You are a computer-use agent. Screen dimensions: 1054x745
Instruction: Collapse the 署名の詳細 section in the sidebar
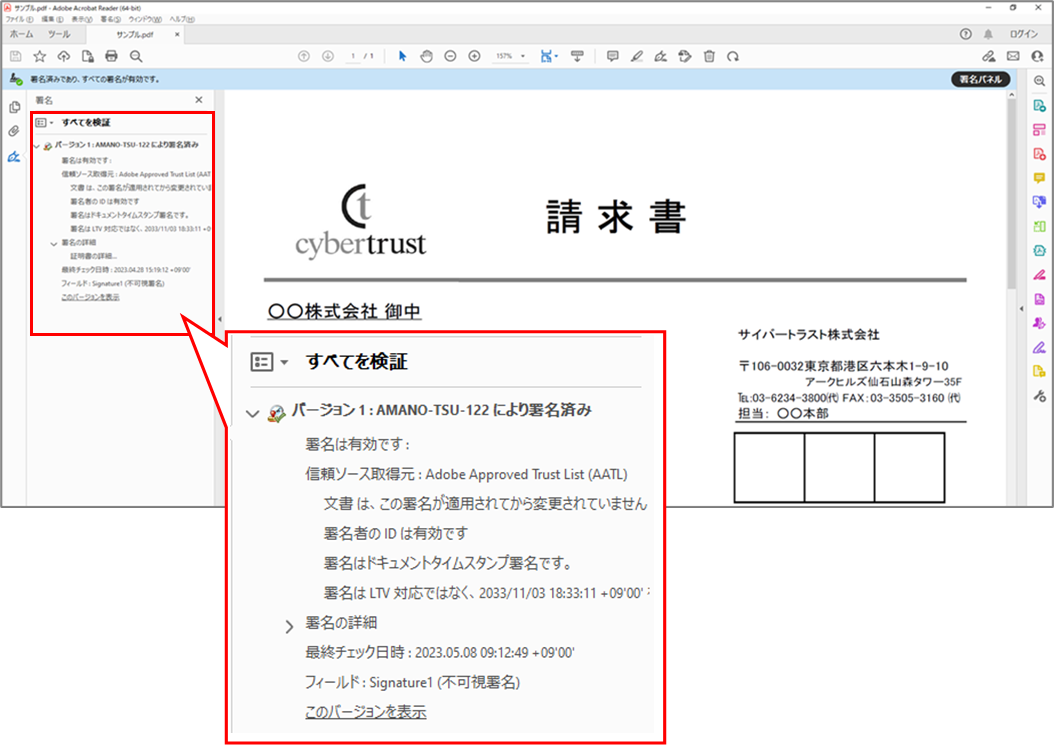click(x=54, y=243)
